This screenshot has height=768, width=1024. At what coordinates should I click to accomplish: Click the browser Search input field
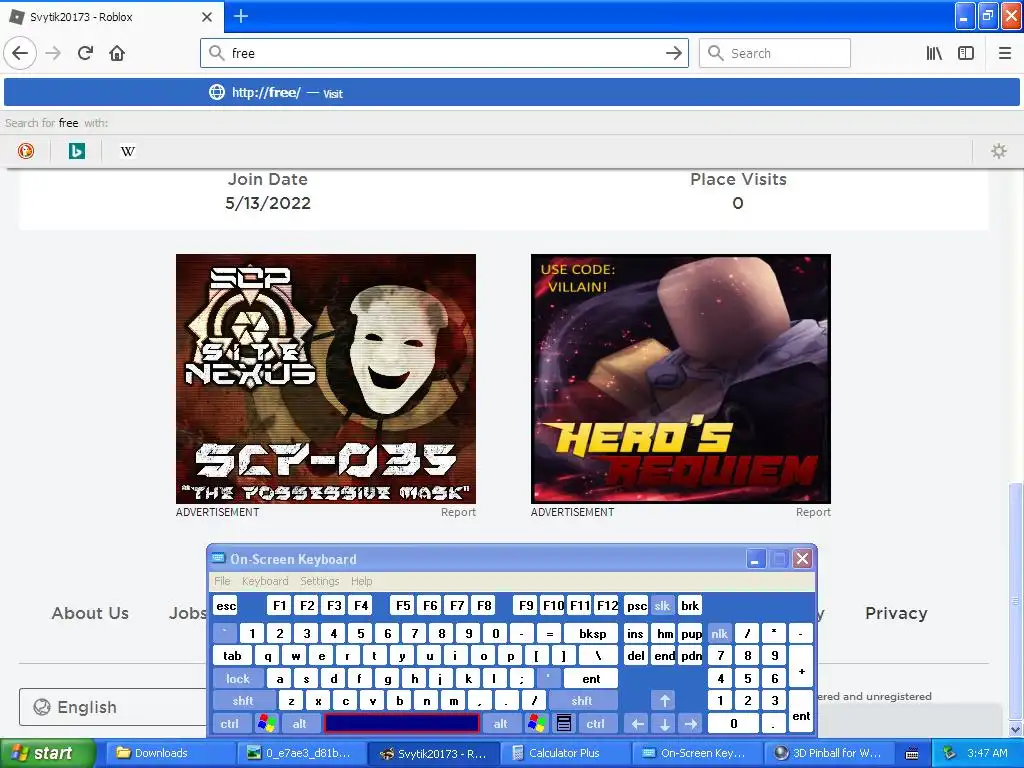point(775,53)
